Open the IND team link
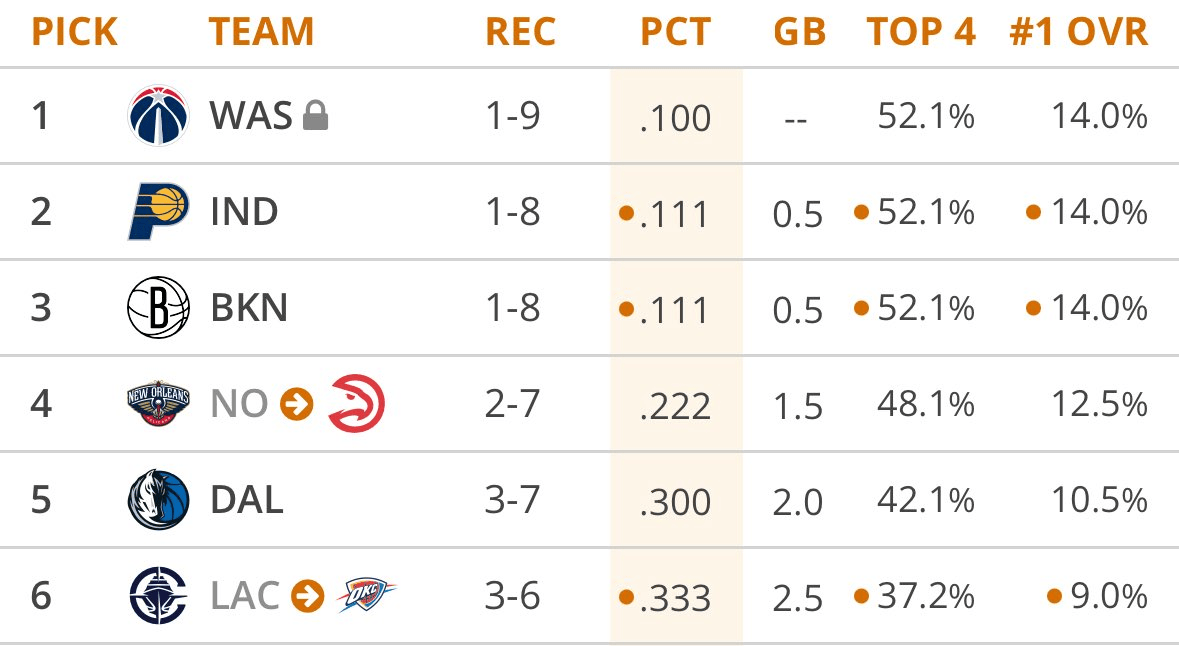 [x=244, y=212]
